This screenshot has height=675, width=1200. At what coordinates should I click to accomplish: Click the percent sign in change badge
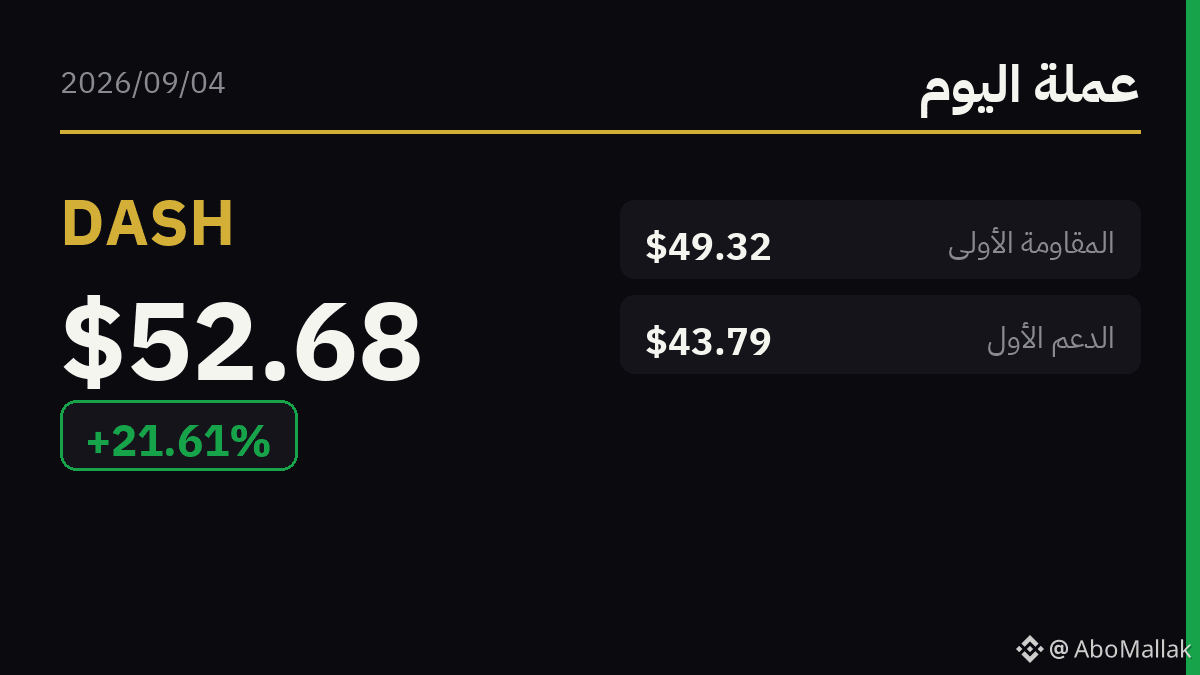click(252, 442)
